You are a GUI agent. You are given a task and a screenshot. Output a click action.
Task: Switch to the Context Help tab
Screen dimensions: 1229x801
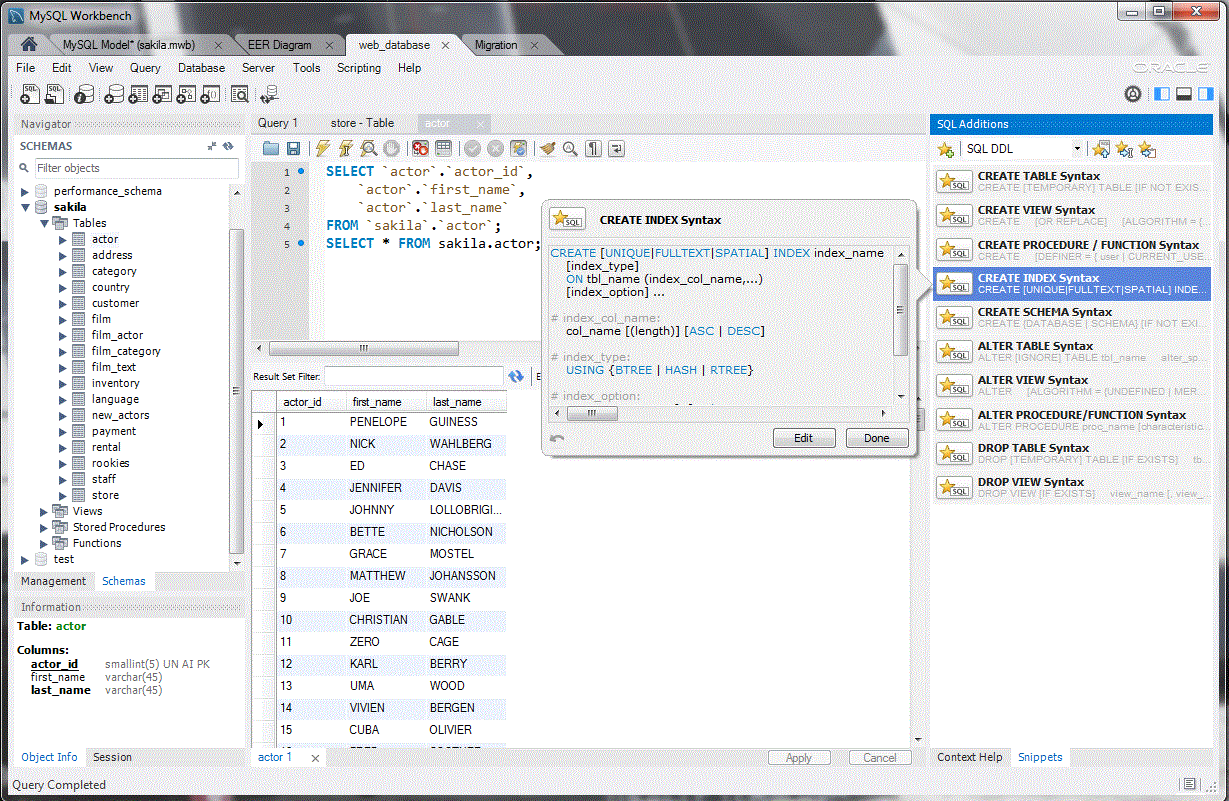pyautogui.click(x=968, y=757)
